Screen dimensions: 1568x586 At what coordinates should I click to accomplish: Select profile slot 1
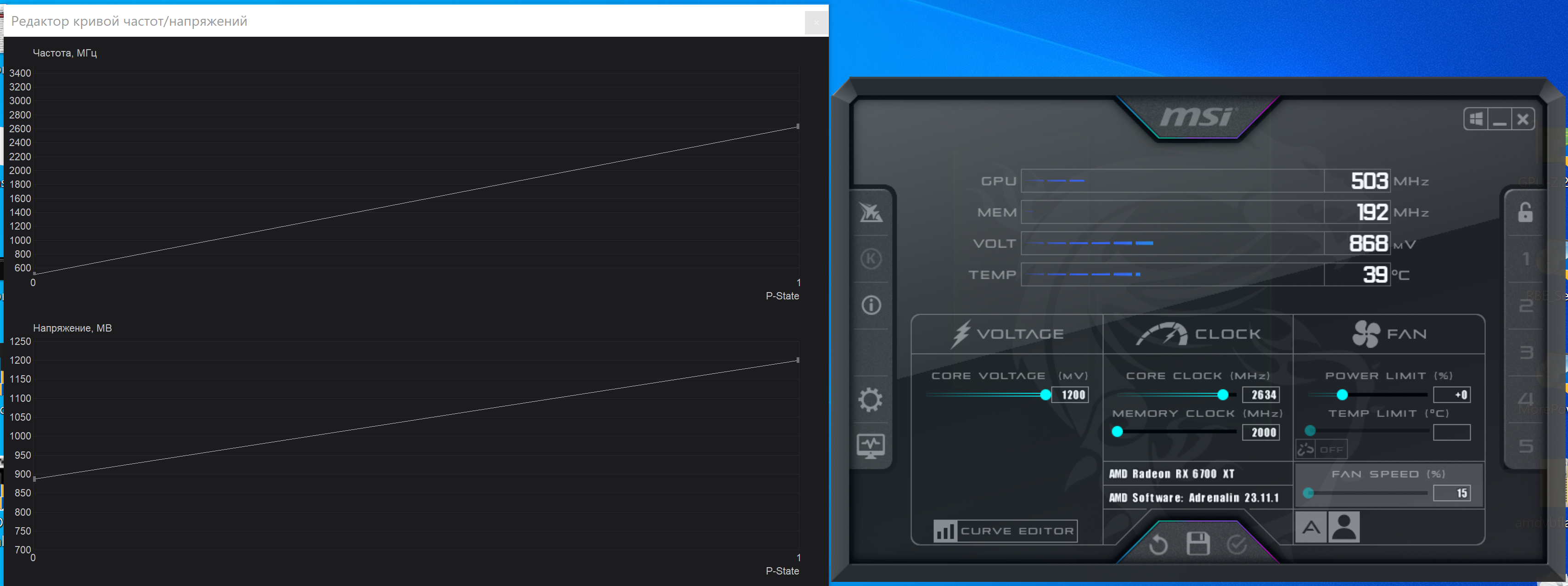1525,259
